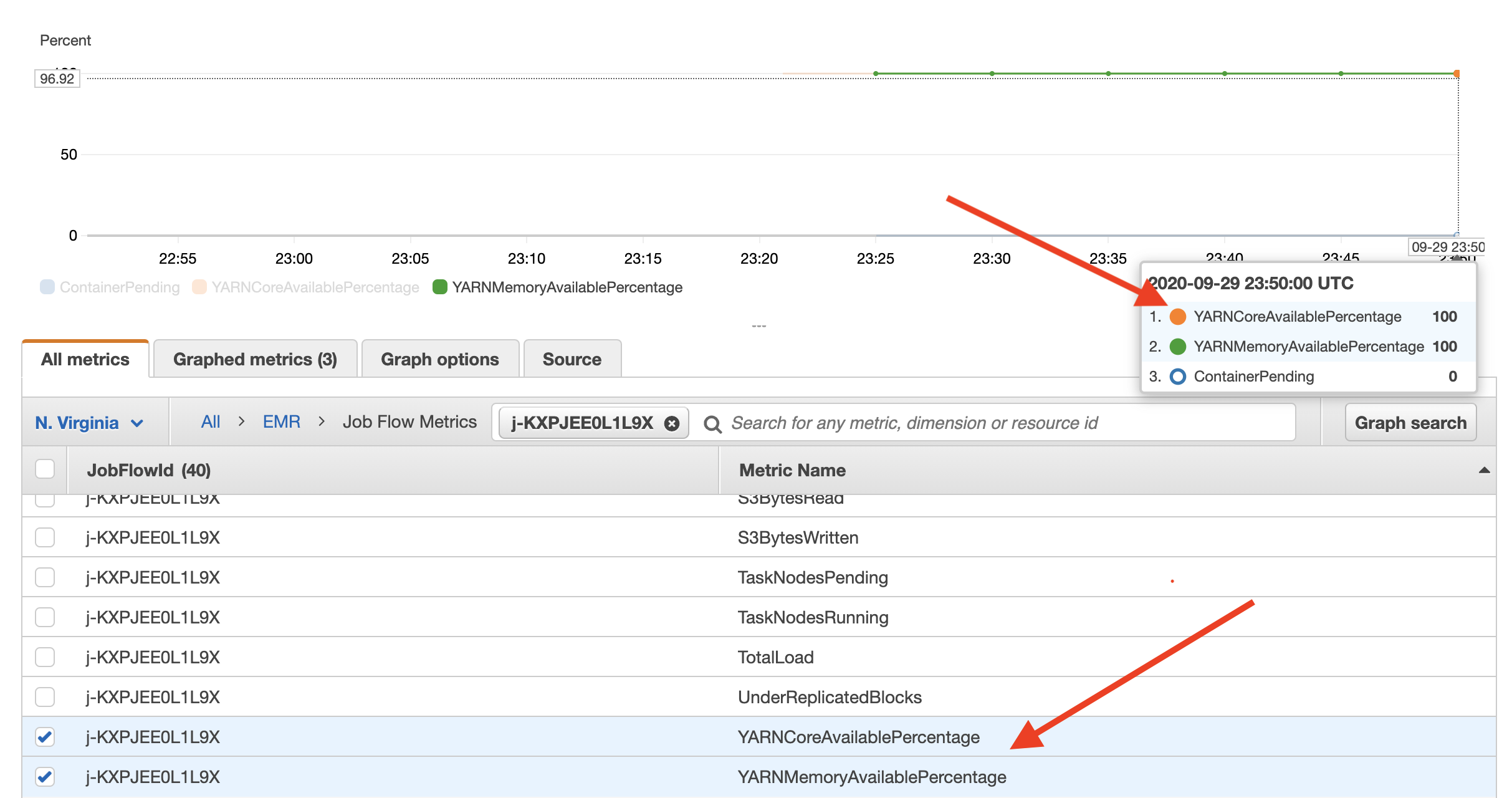Open the Source tab
The width and height of the screenshot is (1512, 798).
point(572,359)
